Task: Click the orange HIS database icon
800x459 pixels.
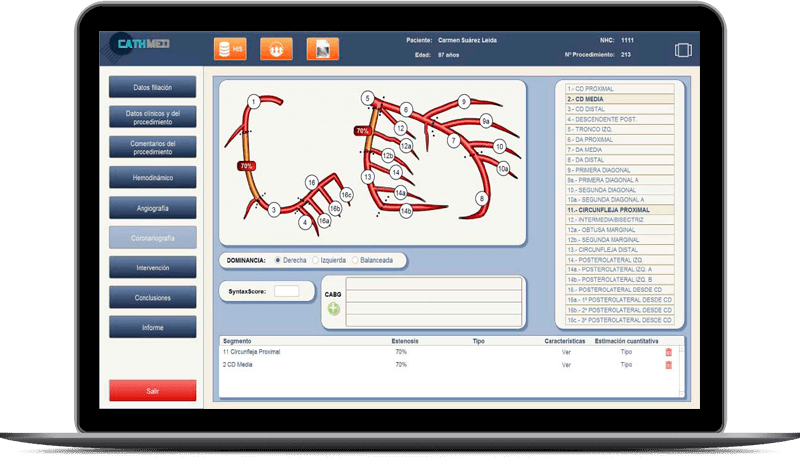Action: (229, 48)
